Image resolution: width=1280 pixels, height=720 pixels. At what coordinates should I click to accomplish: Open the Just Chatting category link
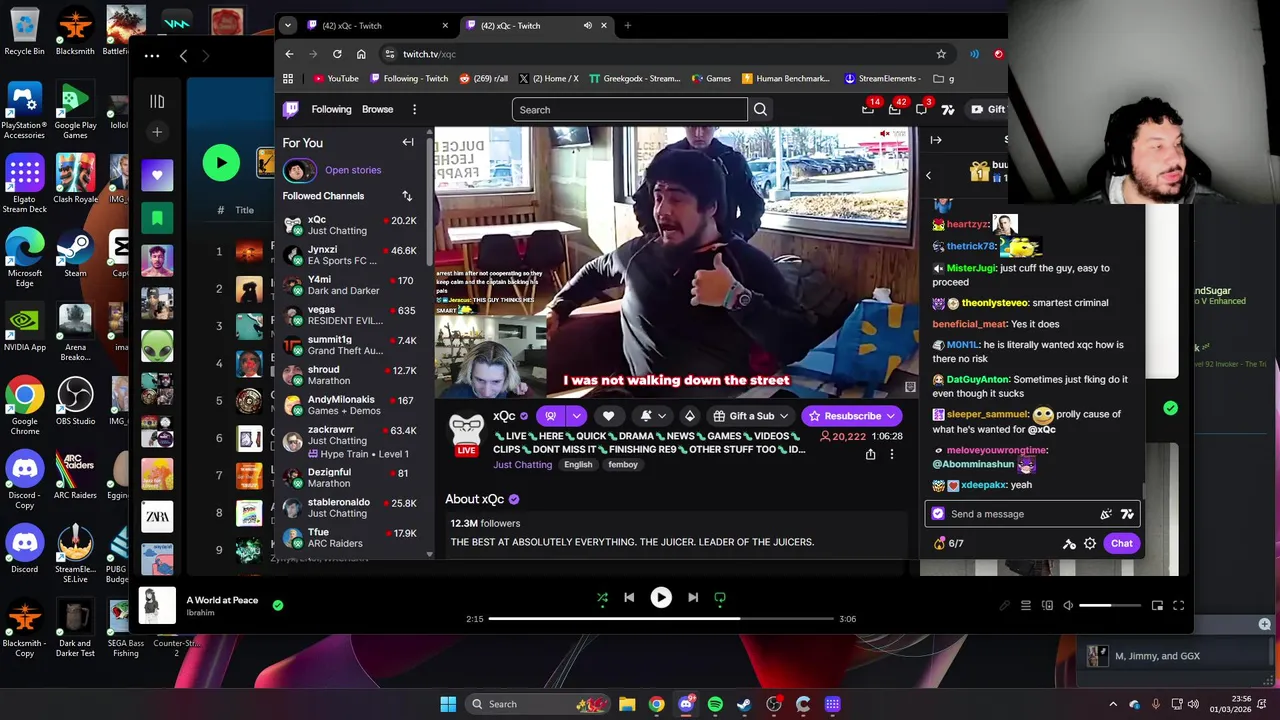522,464
